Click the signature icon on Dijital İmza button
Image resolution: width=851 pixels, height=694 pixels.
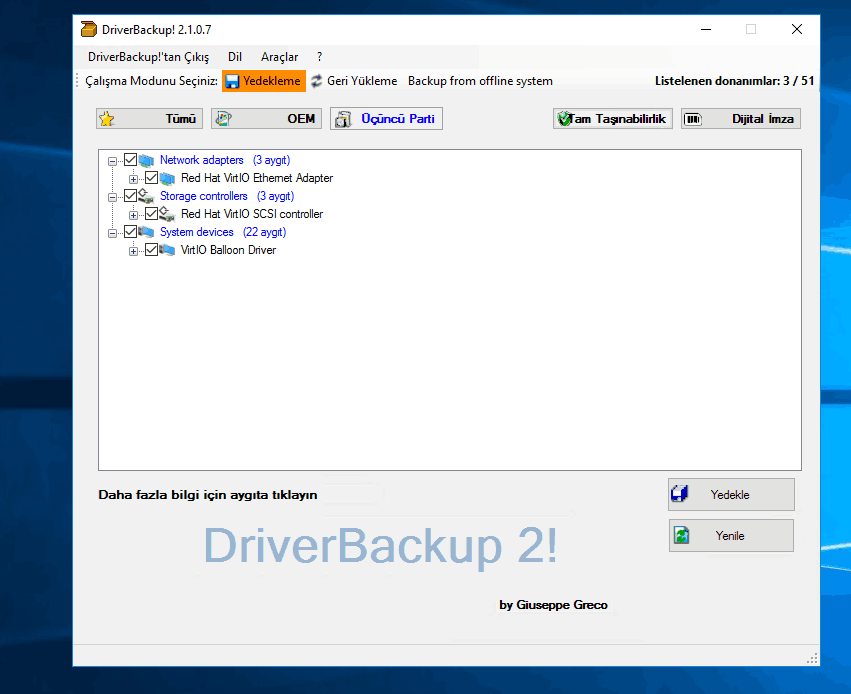point(693,119)
